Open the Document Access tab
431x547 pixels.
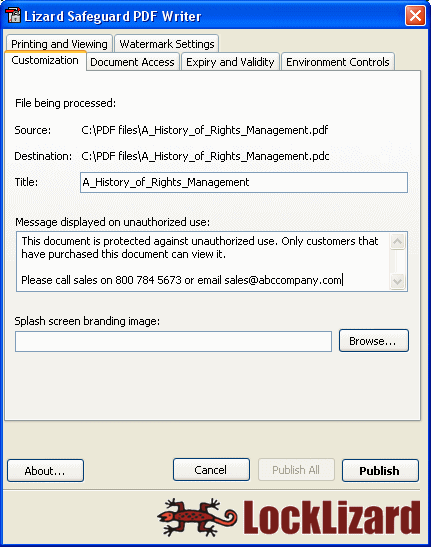(x=133, y=62)
